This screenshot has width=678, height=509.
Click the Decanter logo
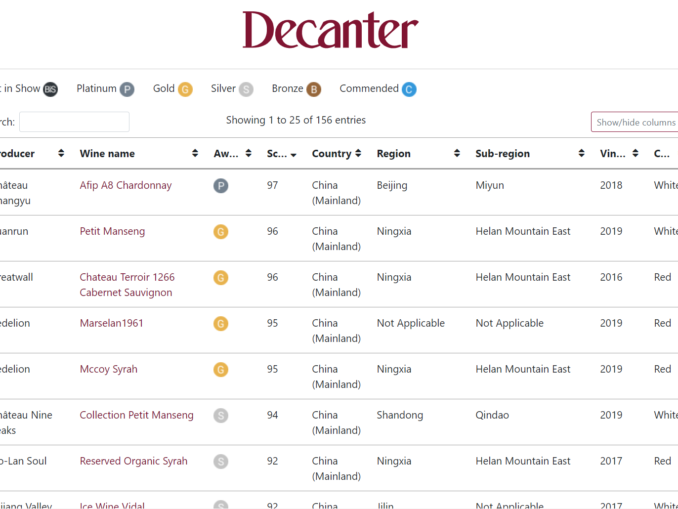click(330, 31)
